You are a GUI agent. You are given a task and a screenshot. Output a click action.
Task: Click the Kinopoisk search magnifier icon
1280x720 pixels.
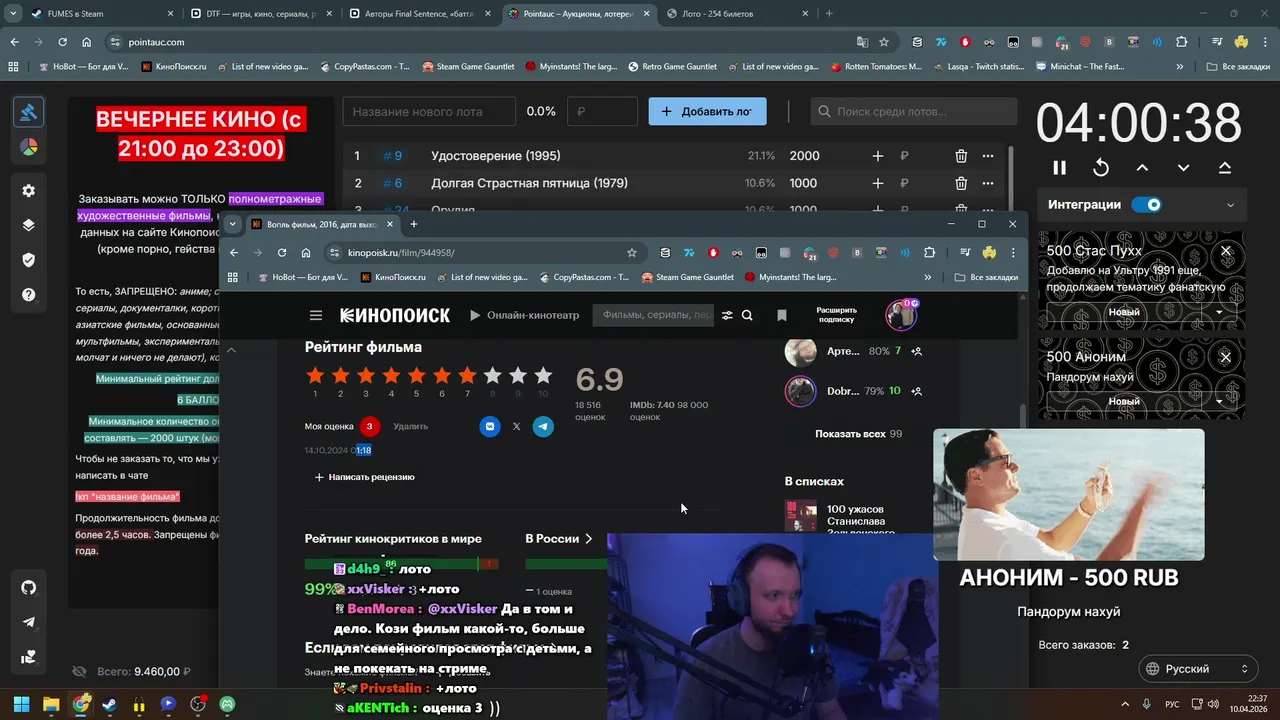[x=747, y=315]
